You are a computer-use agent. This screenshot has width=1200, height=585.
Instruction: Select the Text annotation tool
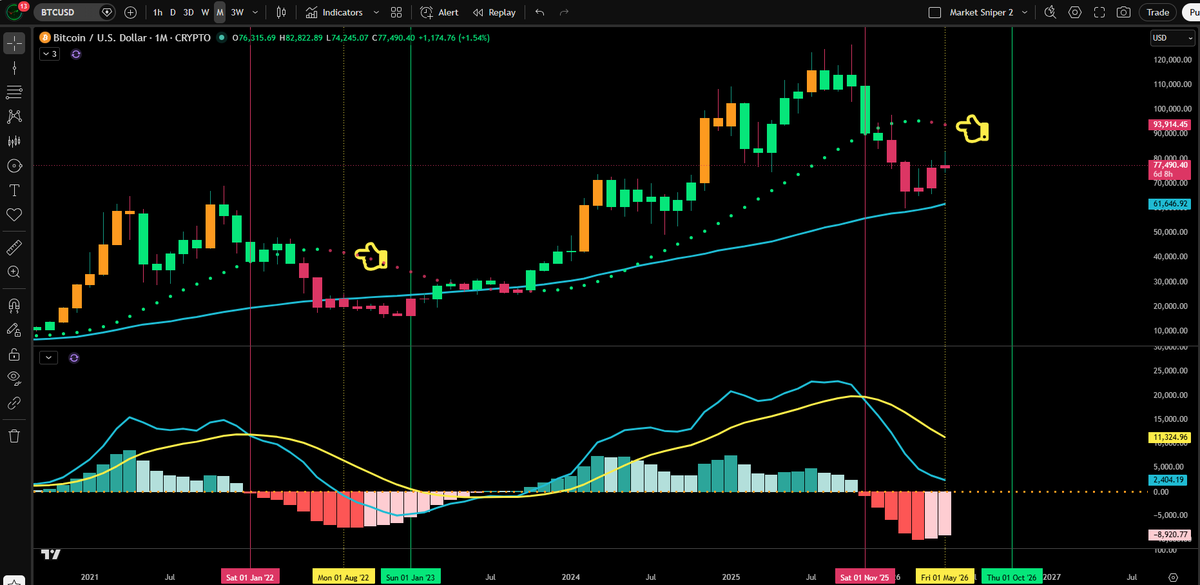tap(14, 190)
